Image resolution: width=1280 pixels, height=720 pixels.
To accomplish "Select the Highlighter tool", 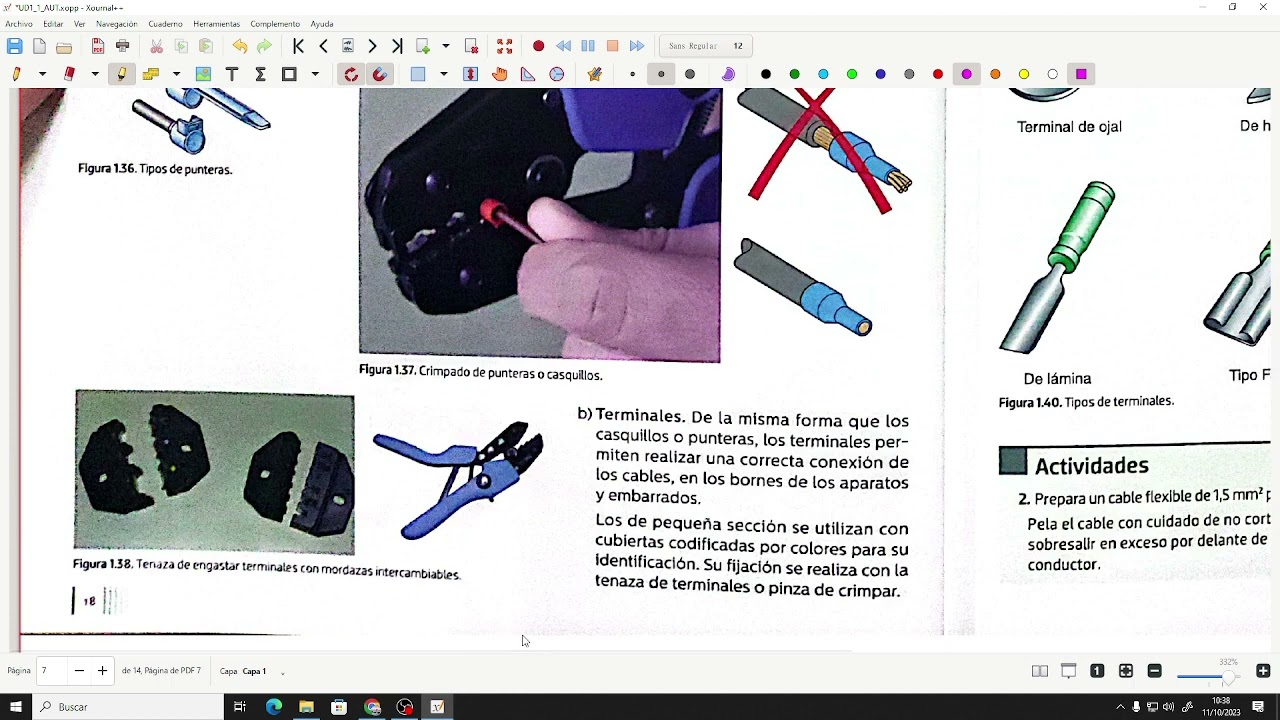I will pyautogui.click(x=122, y=74).
